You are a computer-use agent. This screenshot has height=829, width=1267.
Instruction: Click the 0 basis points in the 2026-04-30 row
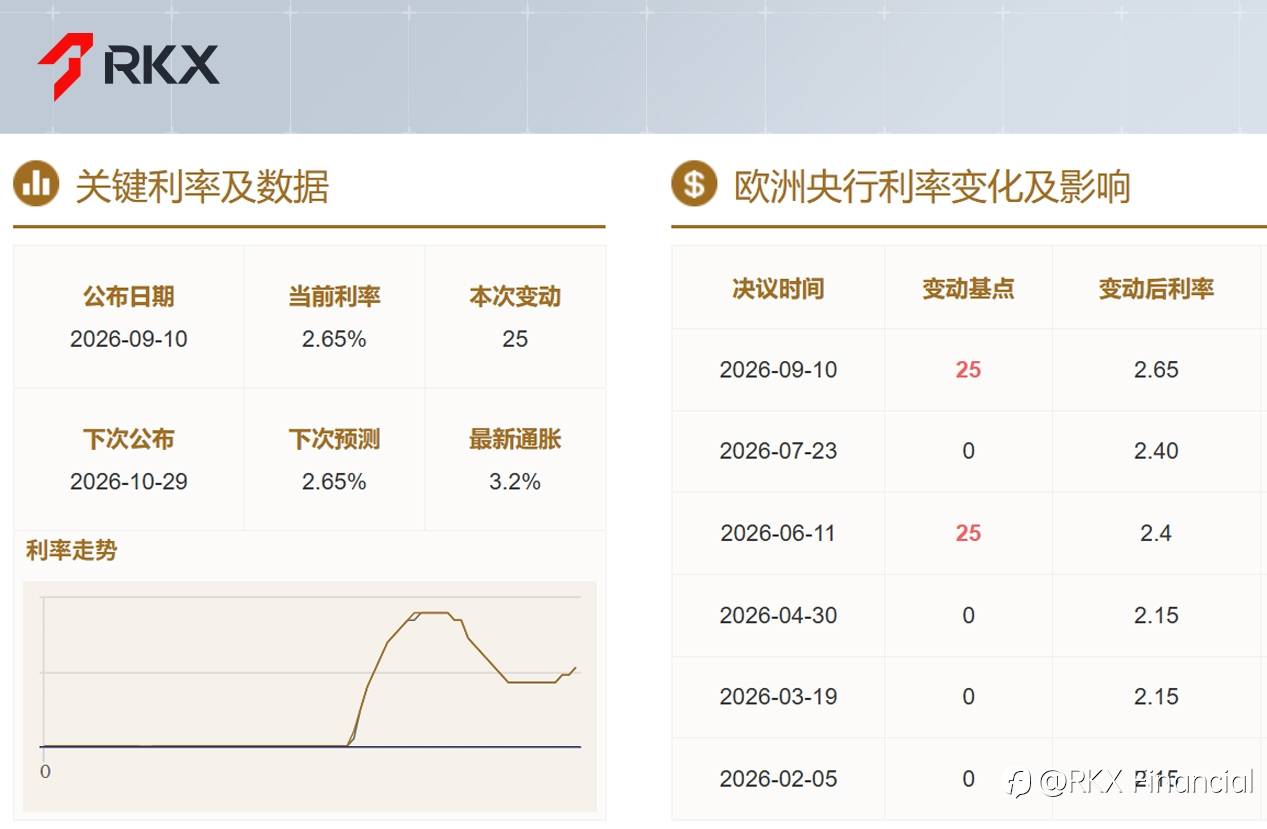(968, 615)
